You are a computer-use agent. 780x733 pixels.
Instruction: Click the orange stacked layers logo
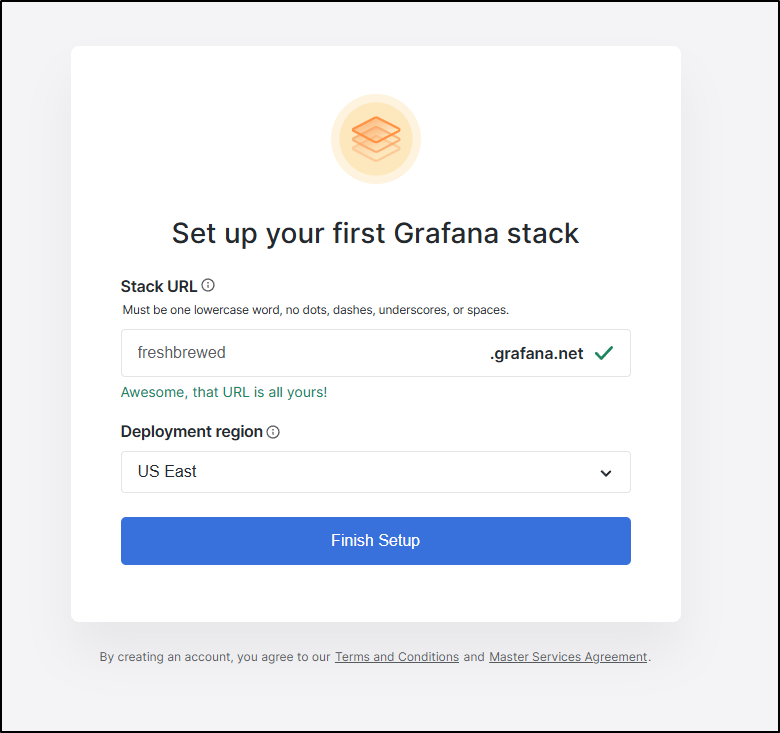[376, 139]
